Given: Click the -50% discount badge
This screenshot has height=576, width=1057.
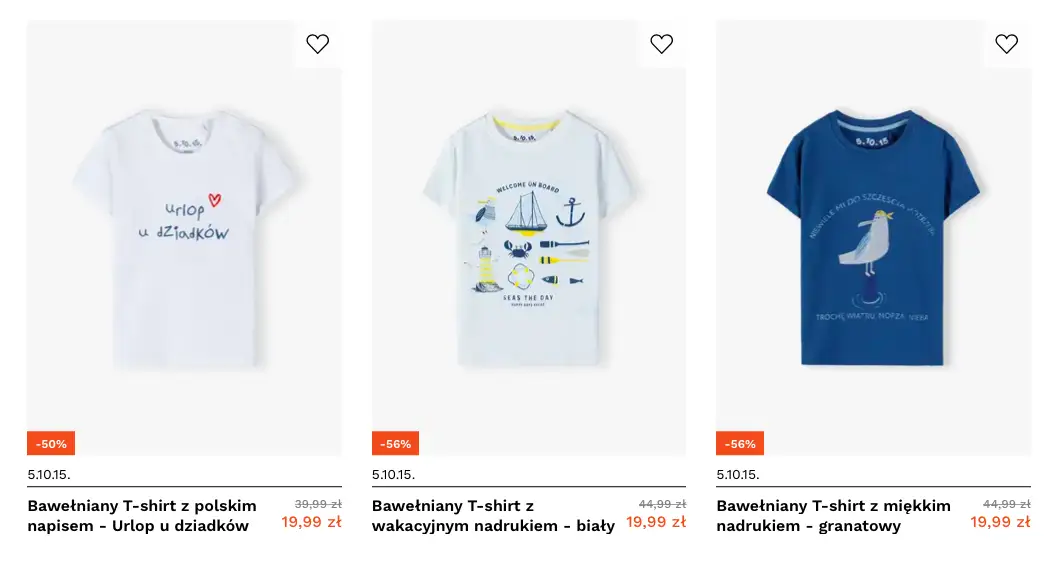Looking at the screenshot, I should 51,443.
